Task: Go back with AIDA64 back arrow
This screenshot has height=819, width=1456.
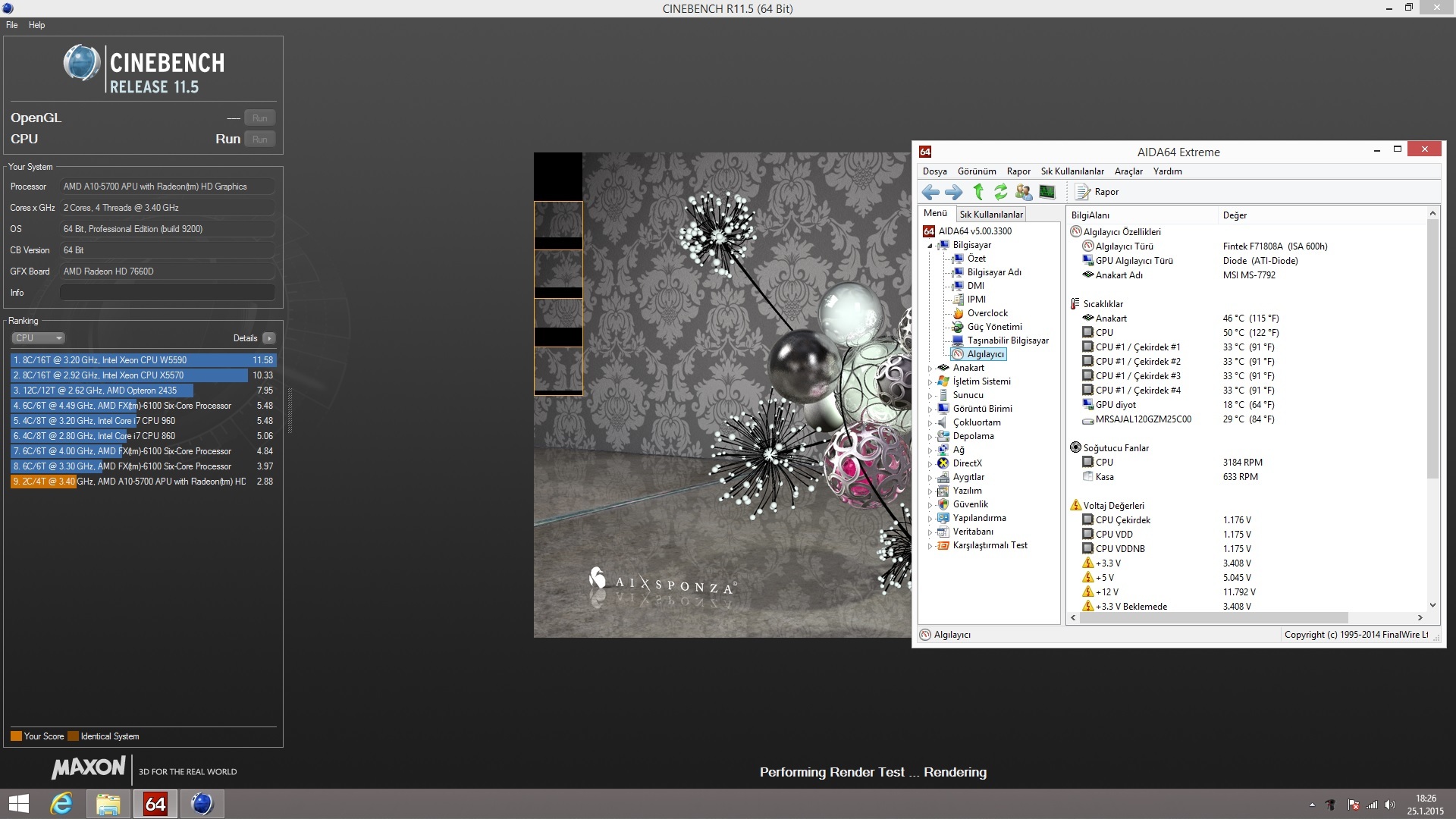Action: [930, 193]
